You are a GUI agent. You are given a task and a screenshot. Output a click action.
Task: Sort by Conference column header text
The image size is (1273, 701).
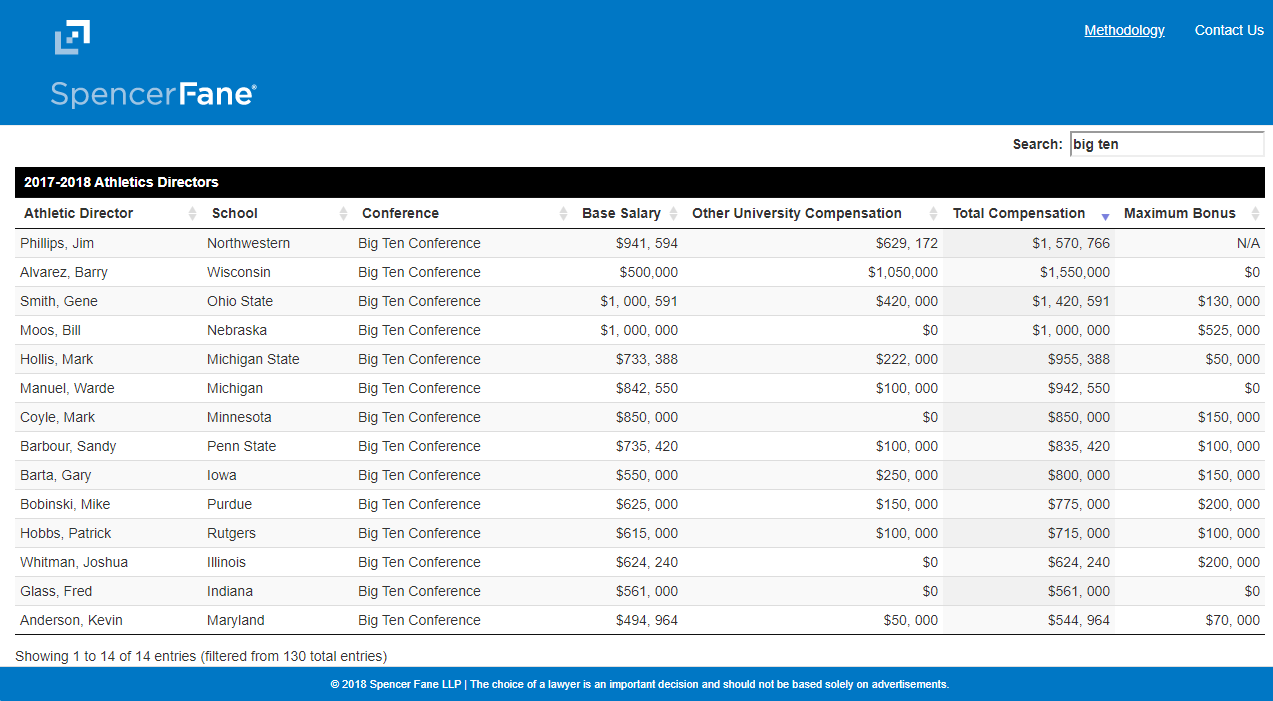pyautogui.click(x=400, y=213)
